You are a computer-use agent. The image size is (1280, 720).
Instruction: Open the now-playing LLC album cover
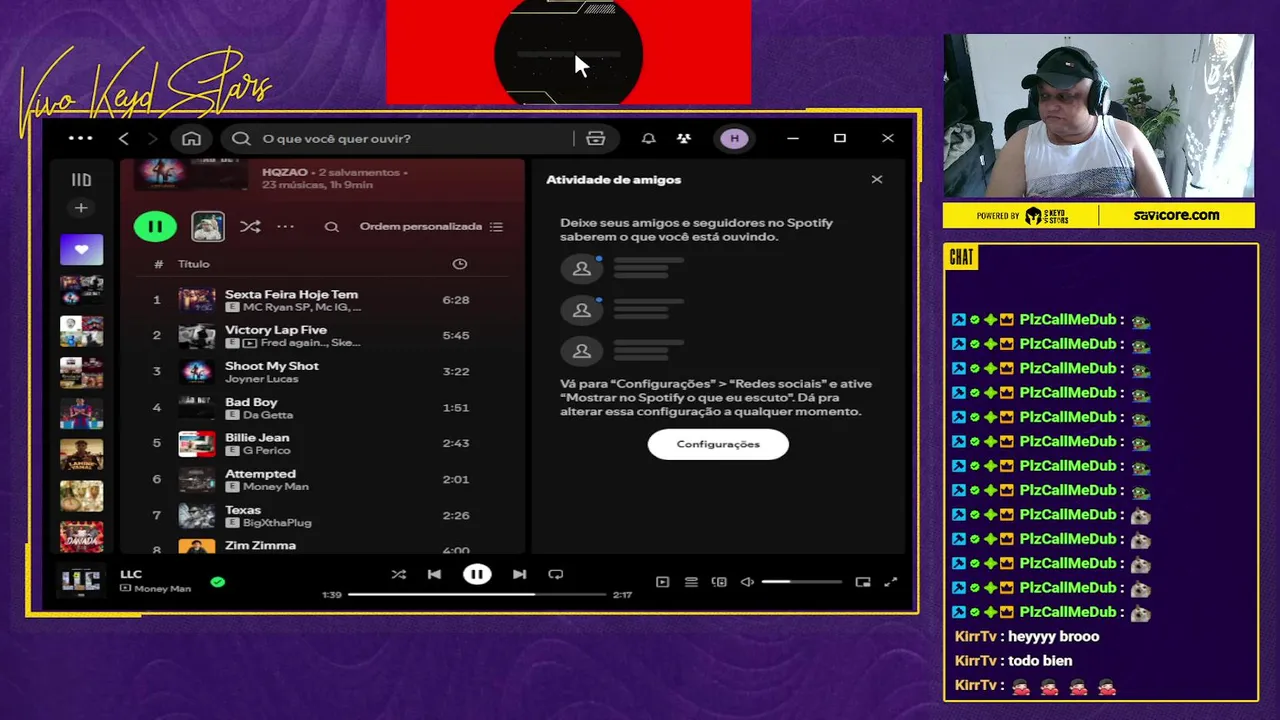click(81, 580)
